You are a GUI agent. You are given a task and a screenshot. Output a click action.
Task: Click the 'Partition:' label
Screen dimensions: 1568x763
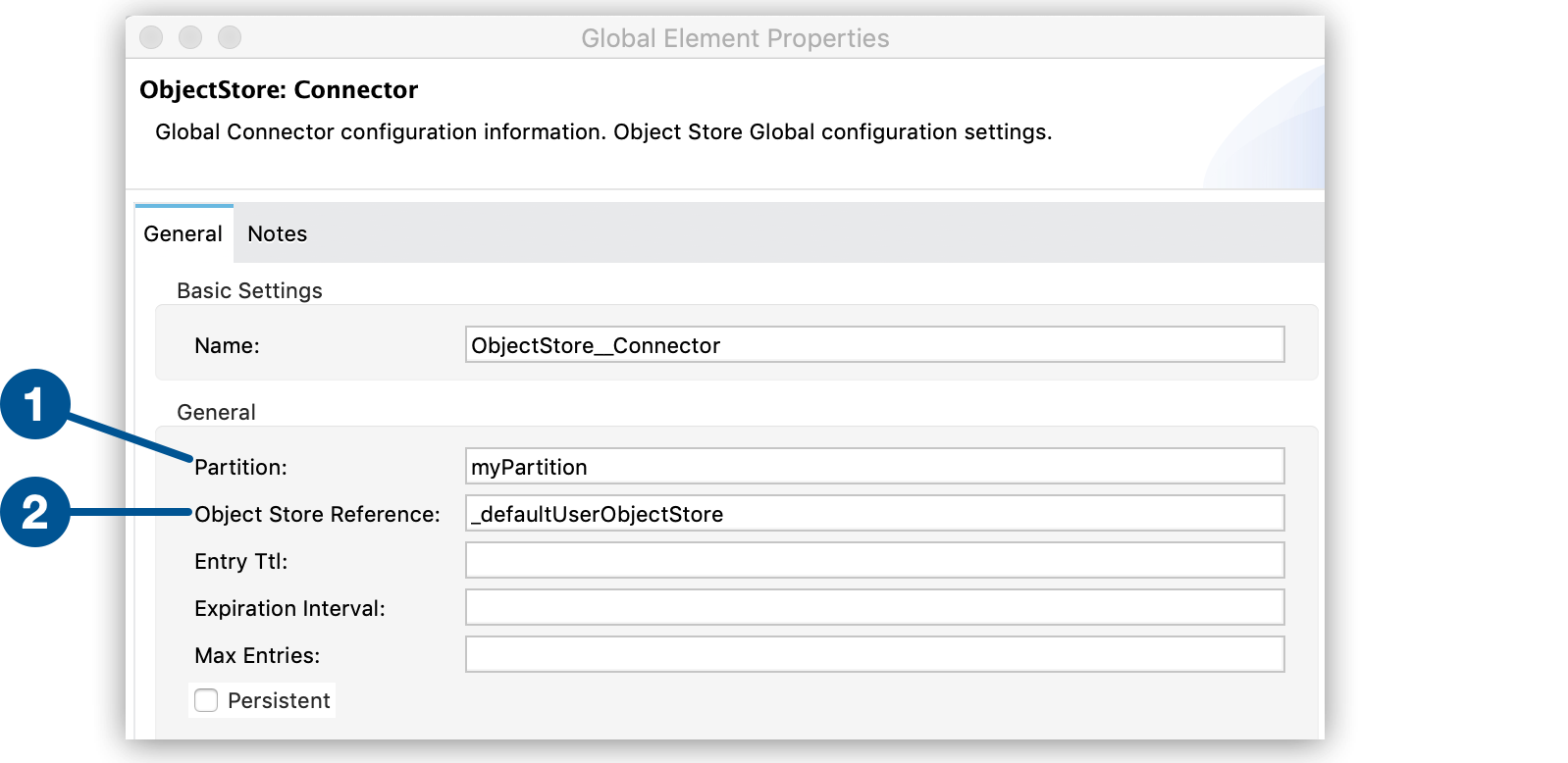point(240,467)
